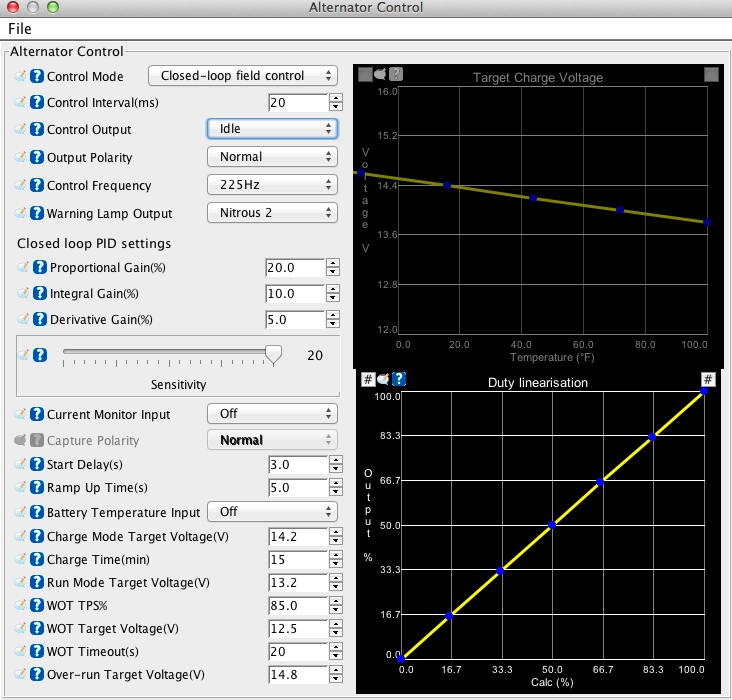This screenshot has width=732, height=700.
Task: Open help icon on Target Charge Voltage chart
Action: pyautogui.click(x=396, y=74)
